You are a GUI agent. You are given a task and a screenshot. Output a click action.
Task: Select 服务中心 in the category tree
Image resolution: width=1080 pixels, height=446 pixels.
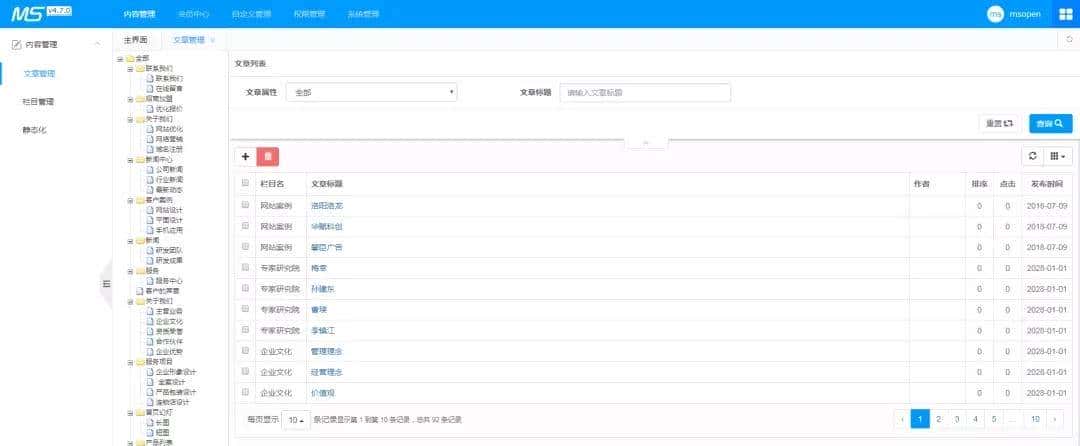[169, 281]
